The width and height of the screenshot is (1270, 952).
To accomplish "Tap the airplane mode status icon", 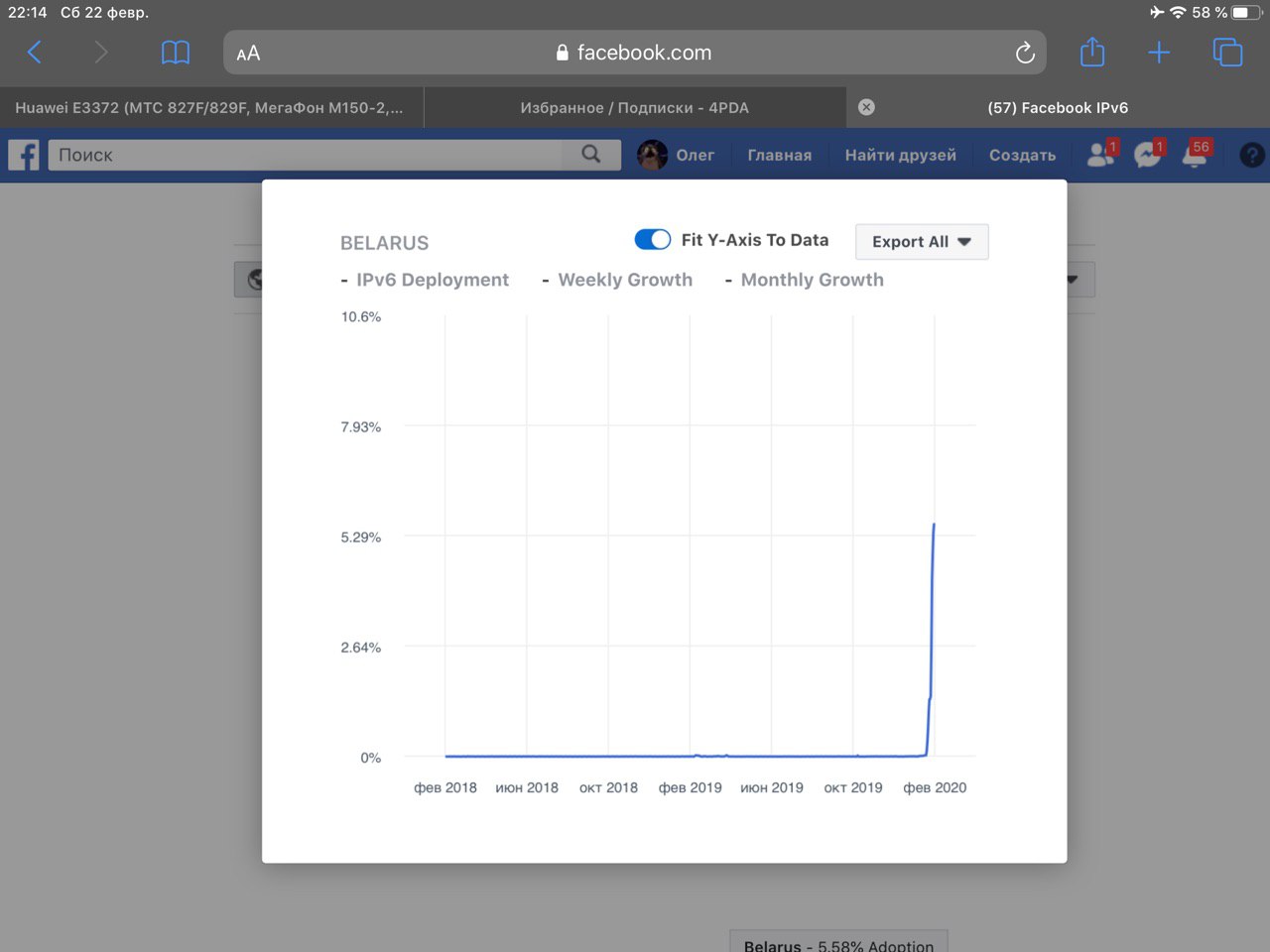I will [x=1157, y=12].
